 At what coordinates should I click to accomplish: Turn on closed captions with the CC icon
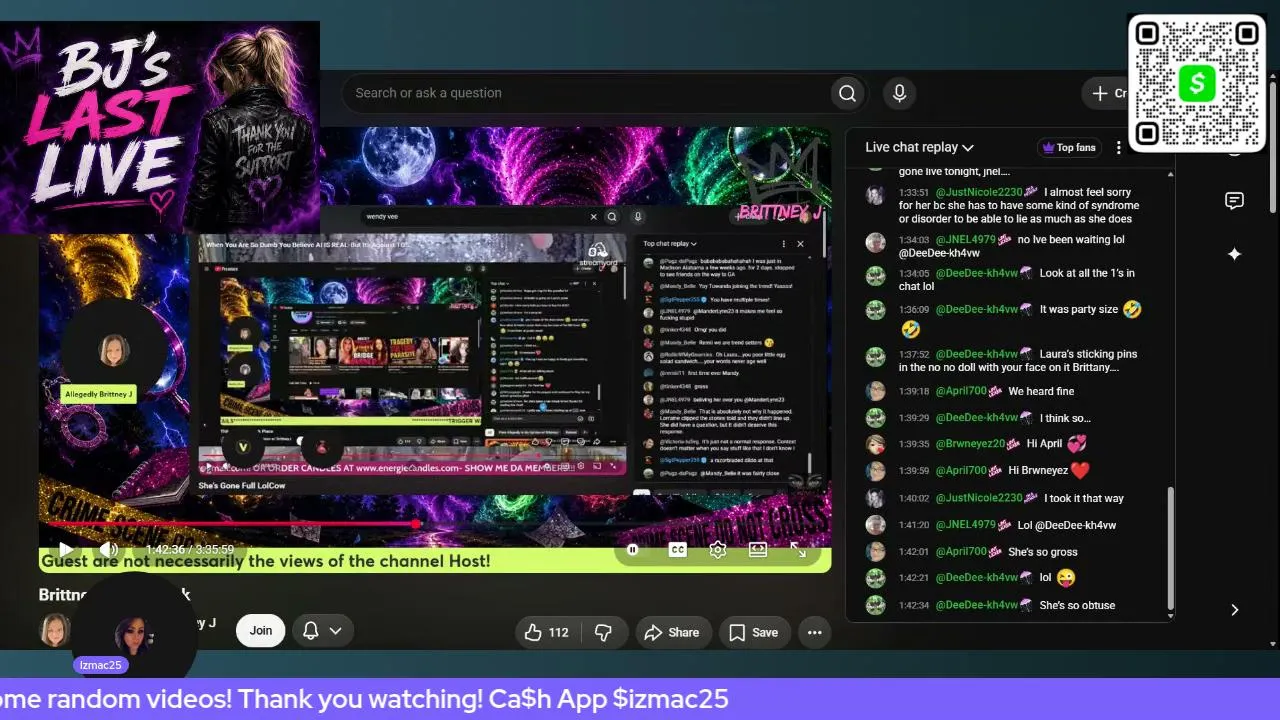[678, 549]
